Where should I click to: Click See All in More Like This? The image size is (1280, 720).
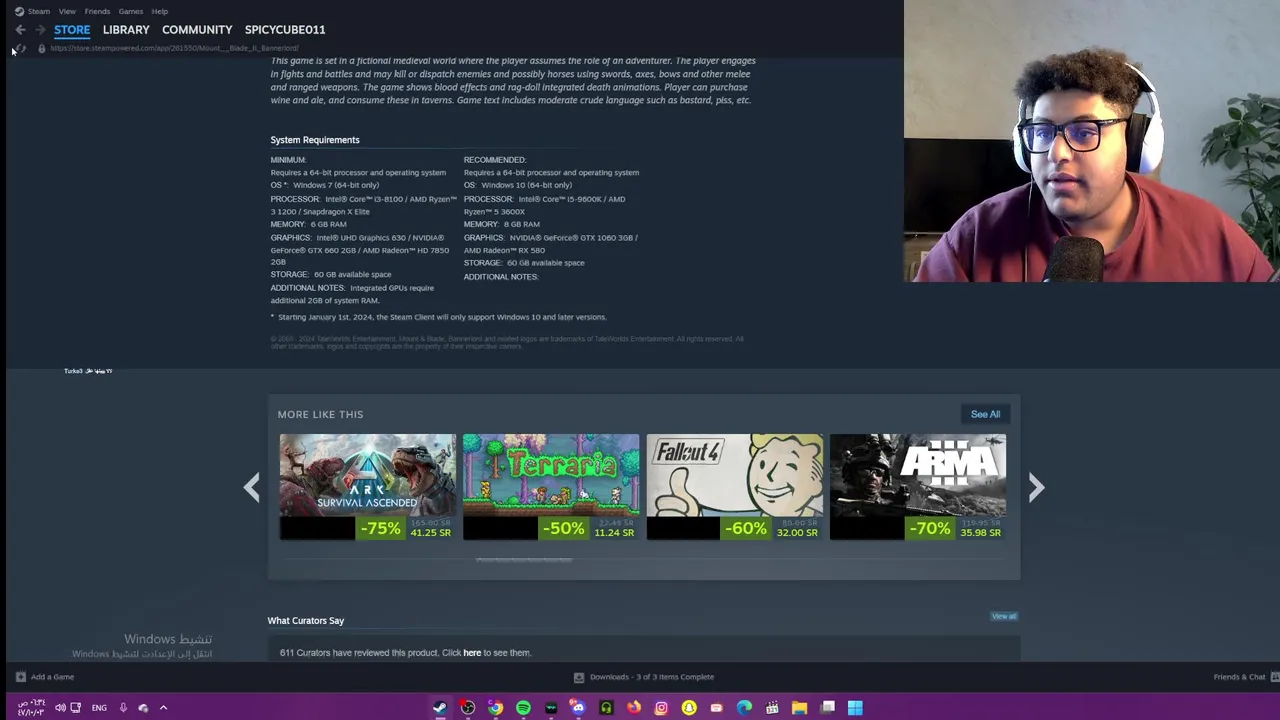pos(985,414)
